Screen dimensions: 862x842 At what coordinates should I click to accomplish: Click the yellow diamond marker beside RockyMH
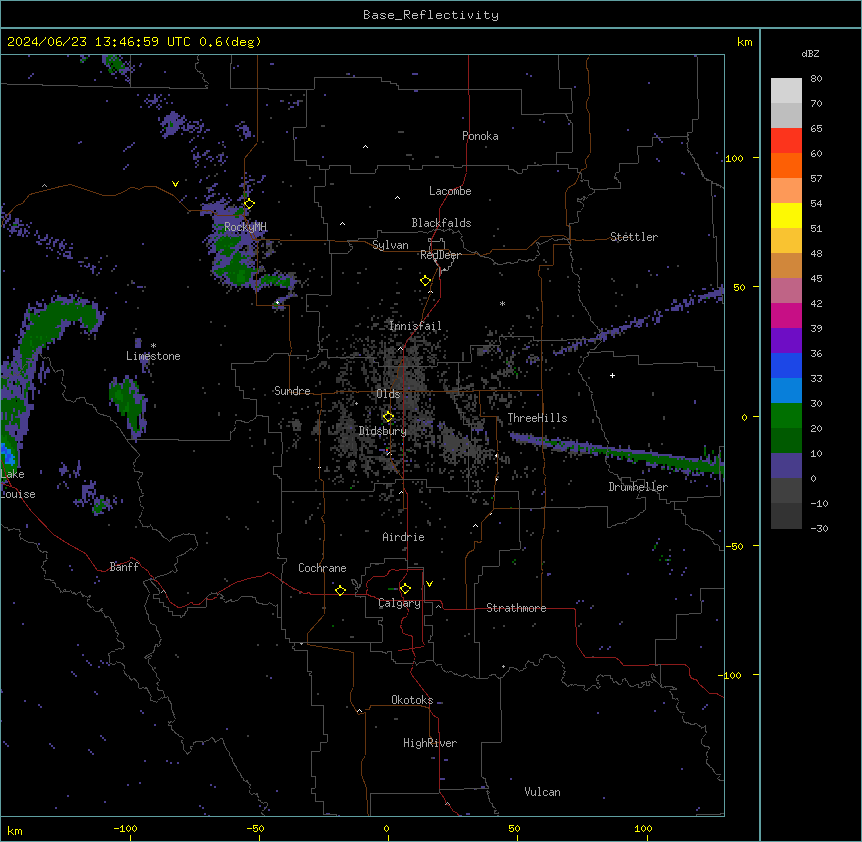[x=249, y=204]
